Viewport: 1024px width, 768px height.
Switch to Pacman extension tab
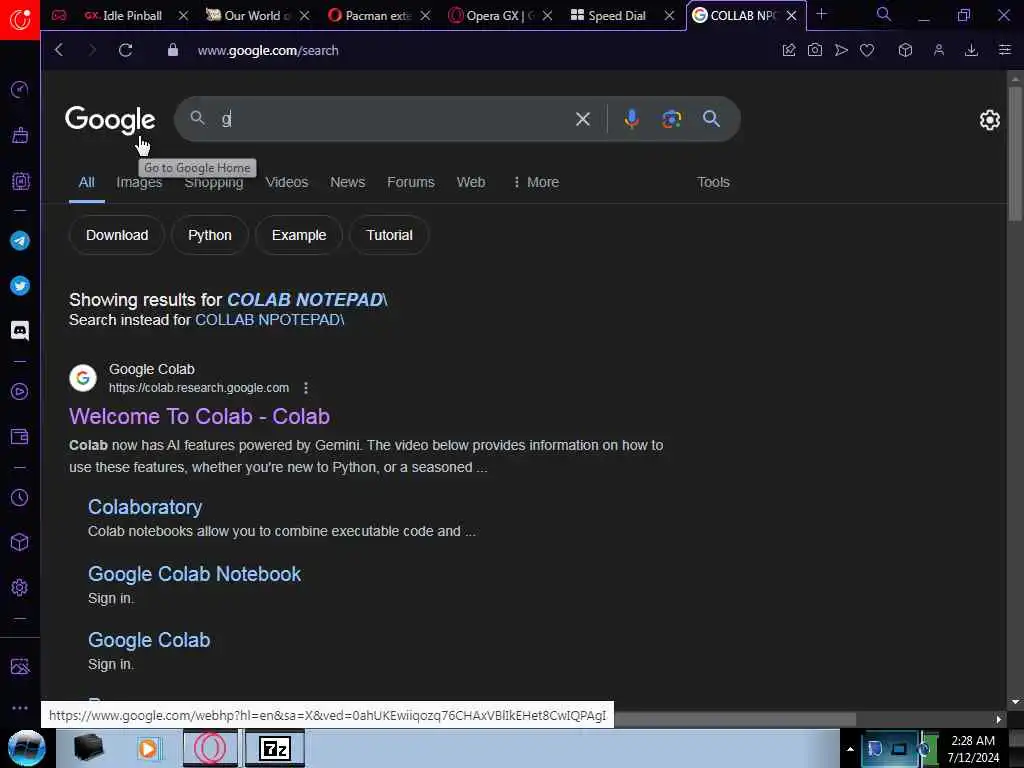coord(377,15)
